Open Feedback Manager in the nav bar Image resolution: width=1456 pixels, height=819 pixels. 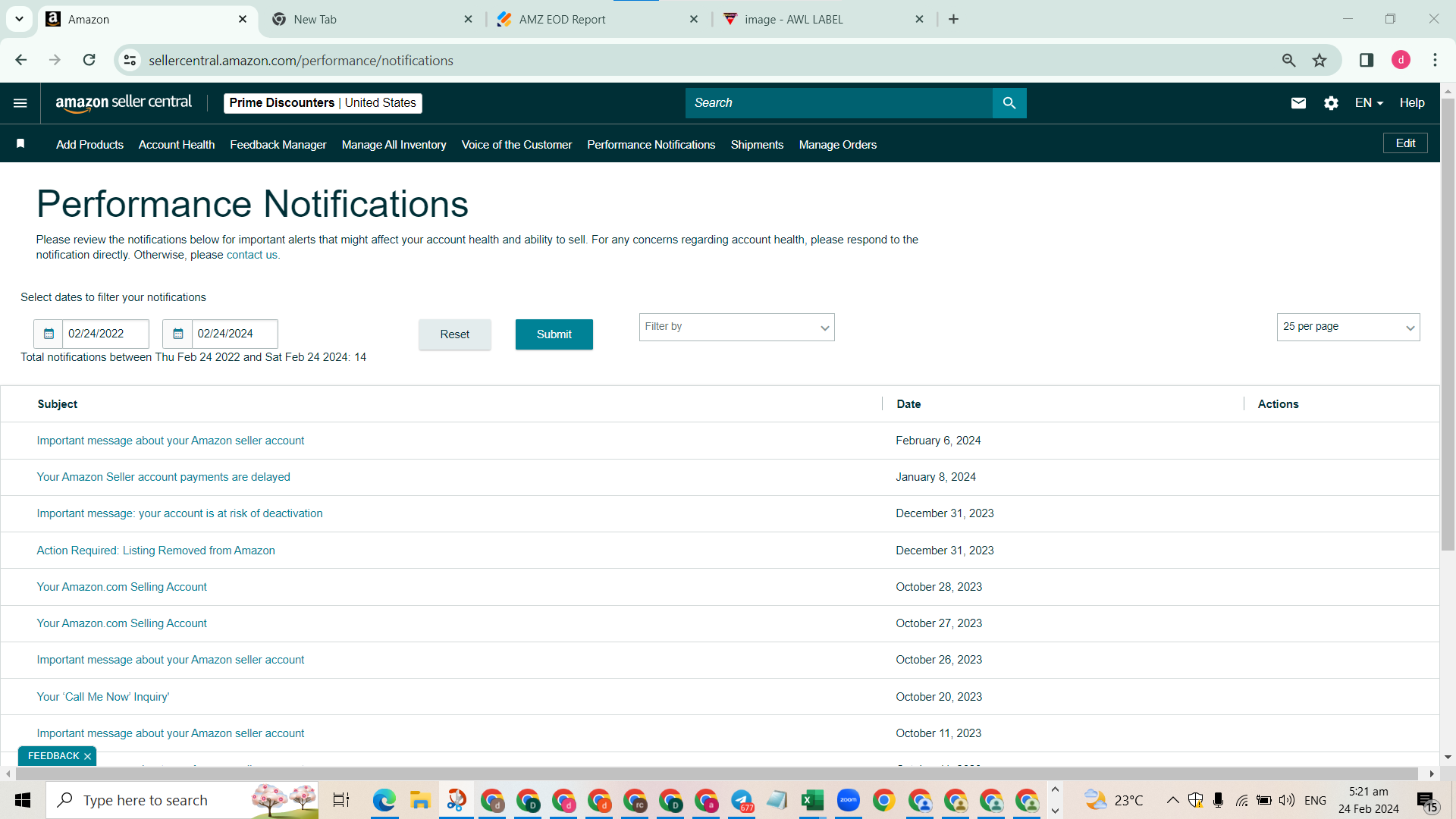pyautogui.click(x=278, y=145)
